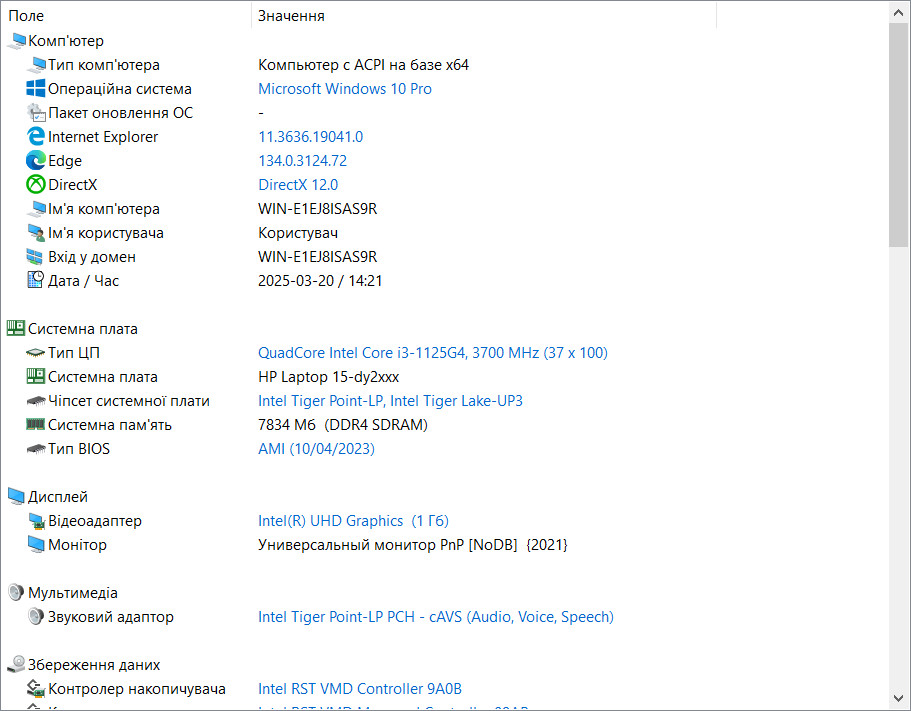Screen dimensions: 911x711
Task: Click the Чіпсет системної плати chip icon
Action: 36,401
